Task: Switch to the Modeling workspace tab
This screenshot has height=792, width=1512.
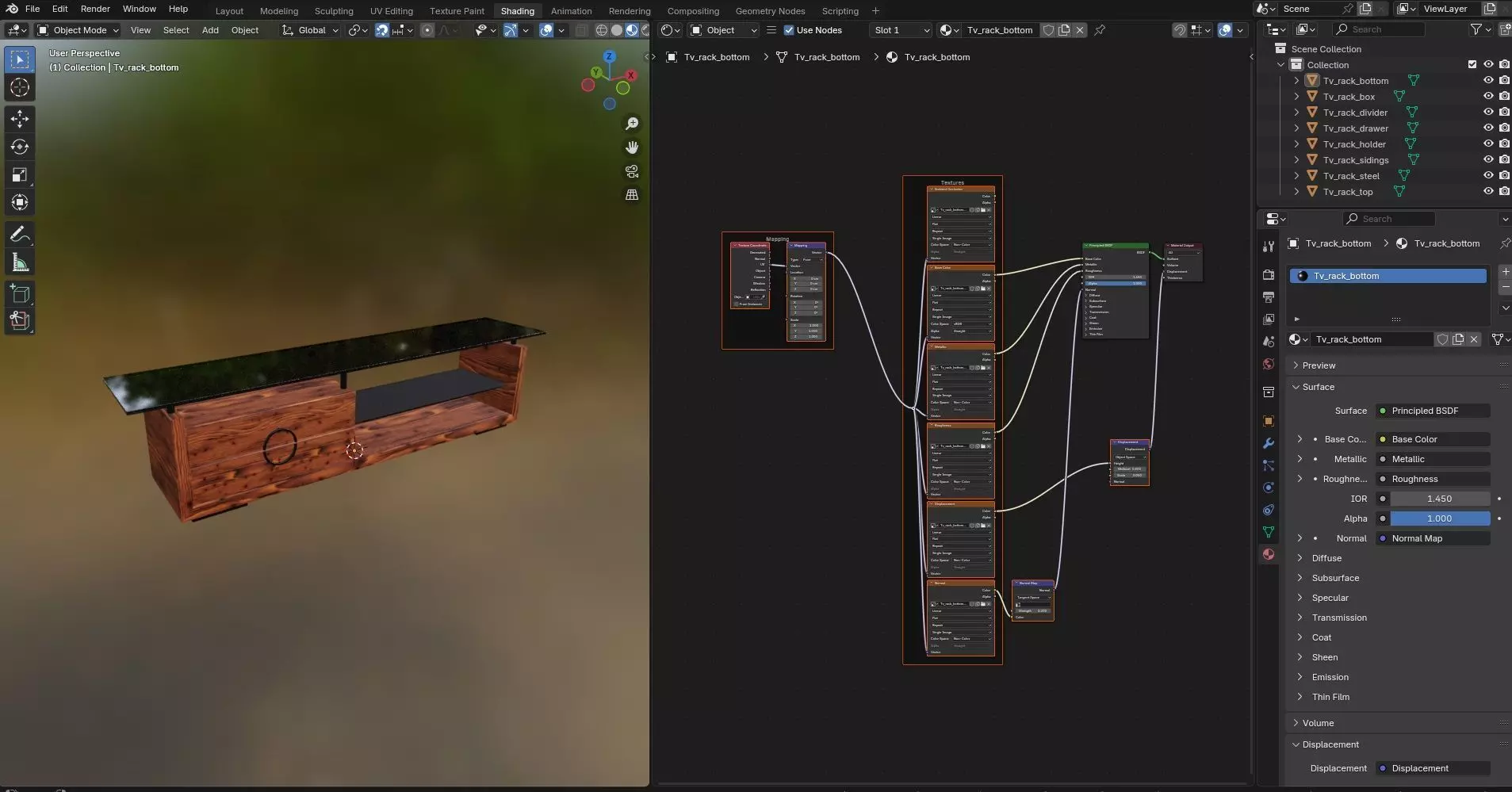Action: click(x=279, y=11)
